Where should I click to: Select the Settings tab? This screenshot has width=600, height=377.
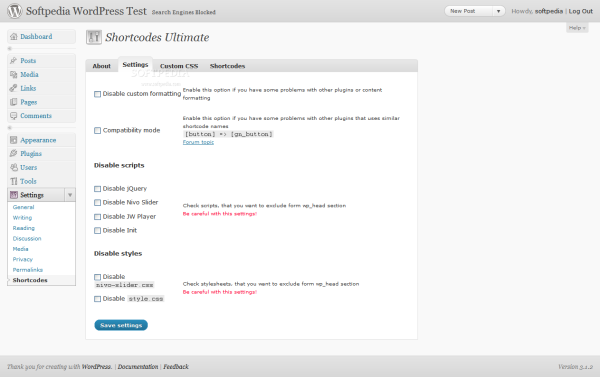coord(135,65)
